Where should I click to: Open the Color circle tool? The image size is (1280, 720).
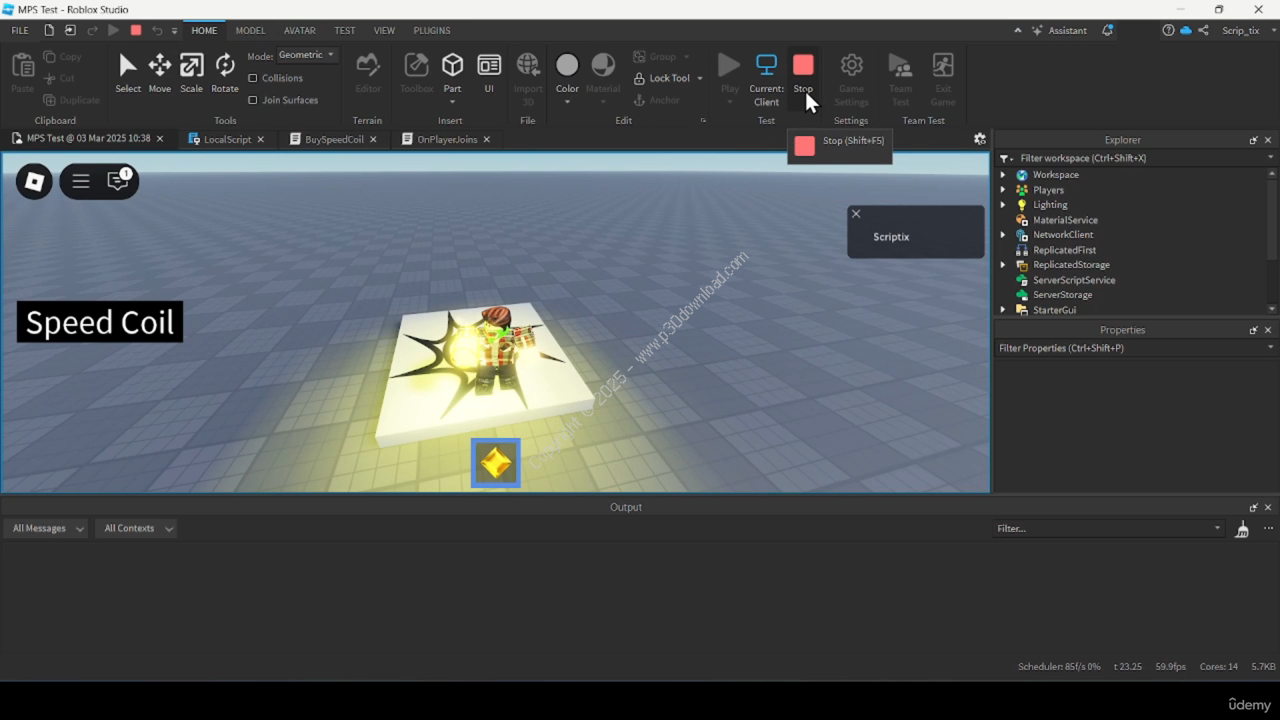tap(567, 65)
